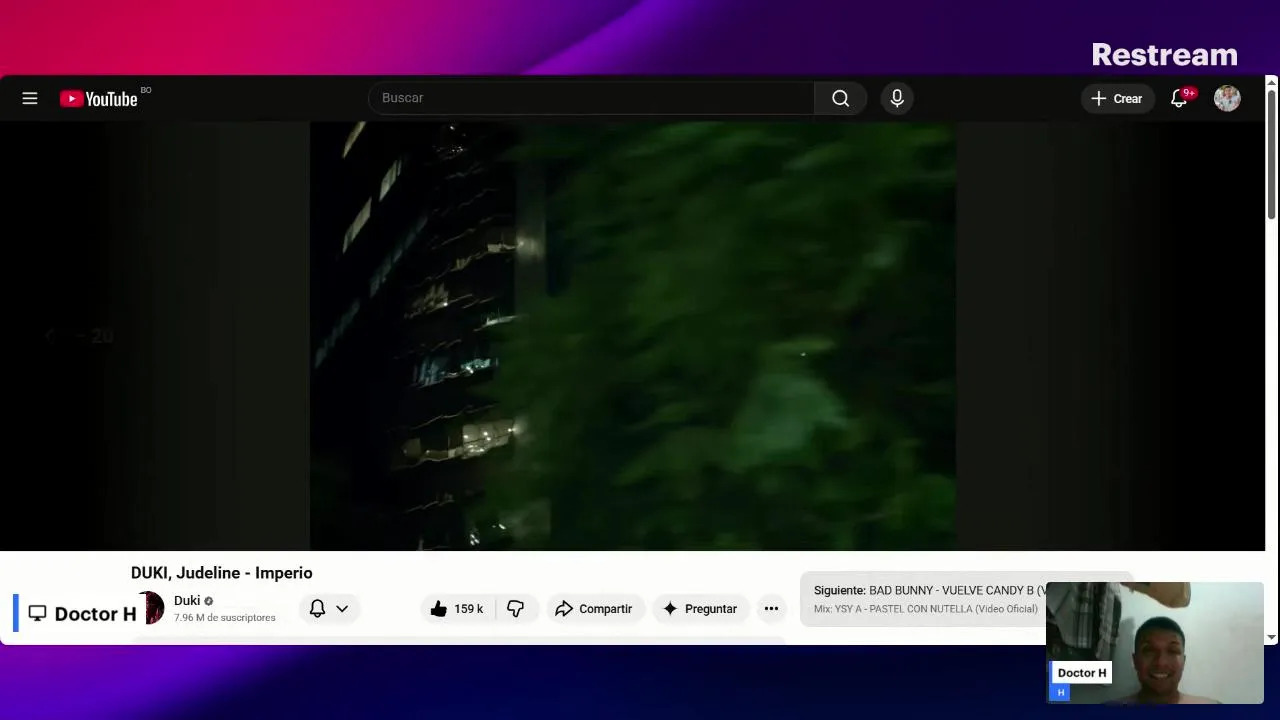Image resolution: width=1280 pixels, height=720 pixels.
Task: Expand subscription notification options chevron
Action: [342, 609]
